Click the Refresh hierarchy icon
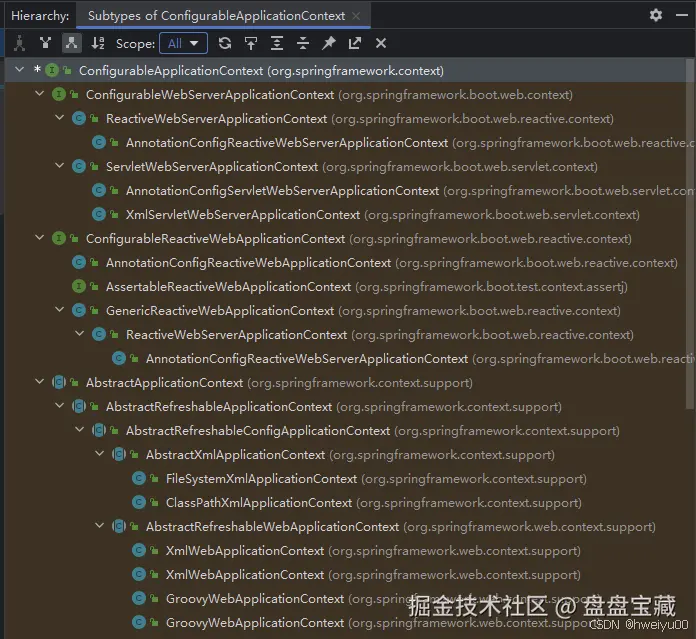This screenshot has width=696, height=639. click(225, 43)
